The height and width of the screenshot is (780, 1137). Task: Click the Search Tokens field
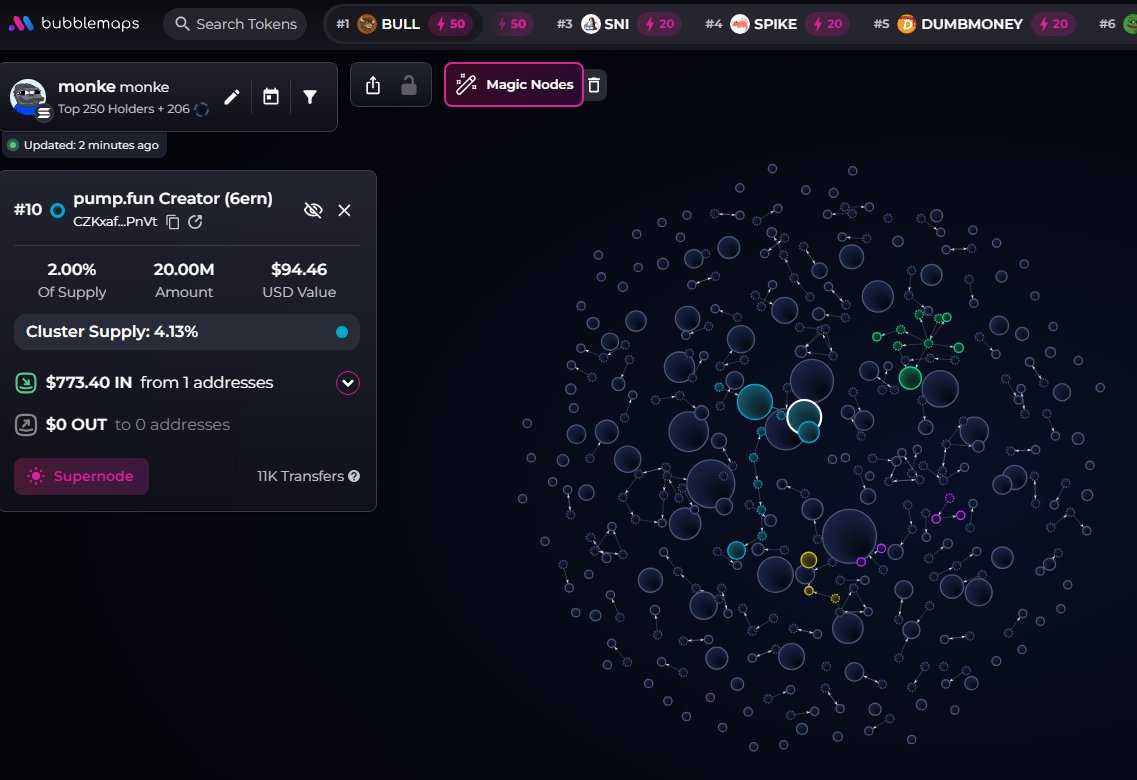236,24
